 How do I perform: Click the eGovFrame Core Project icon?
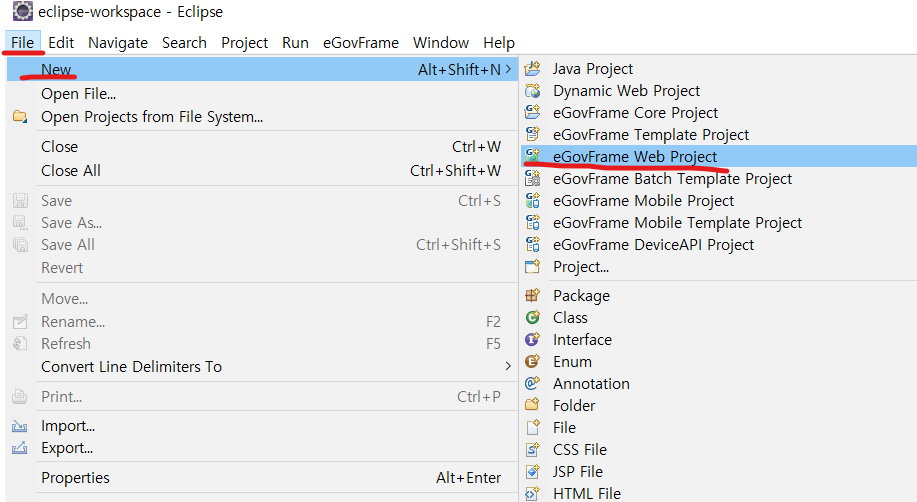coord(532,112)
